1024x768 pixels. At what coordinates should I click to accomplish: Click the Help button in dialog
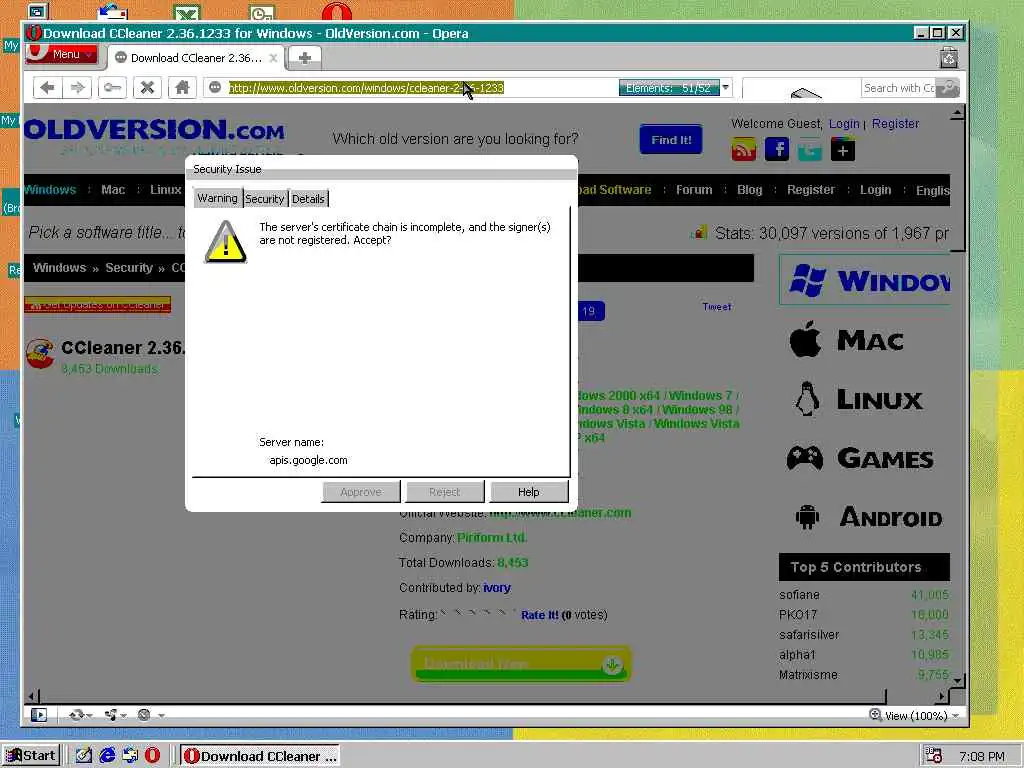(529, 492)
